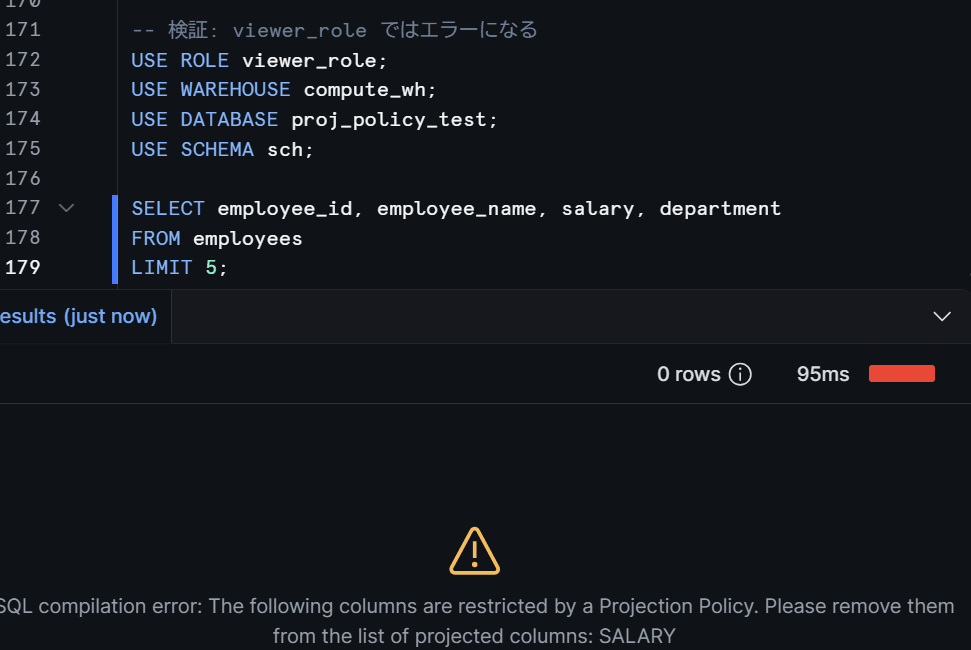Click the 95ms execution time label

pyautogui.click(x=823, y=374)
